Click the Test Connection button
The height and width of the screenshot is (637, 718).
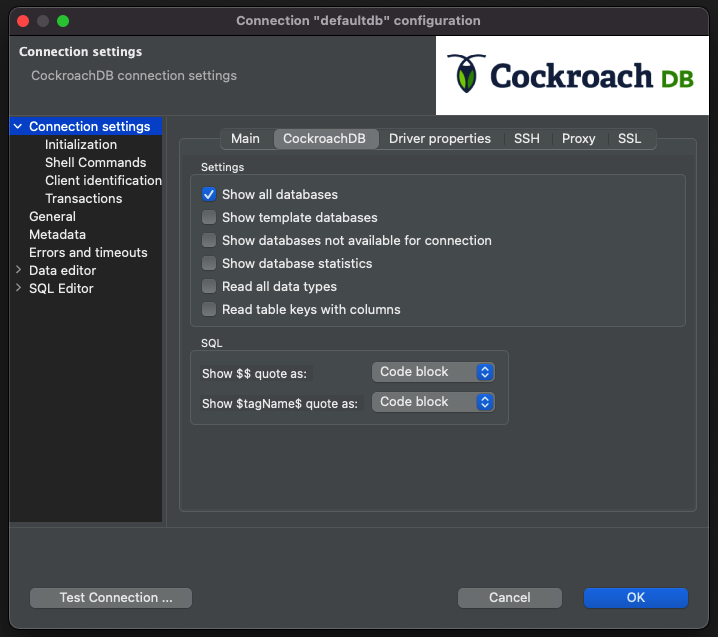111,598
